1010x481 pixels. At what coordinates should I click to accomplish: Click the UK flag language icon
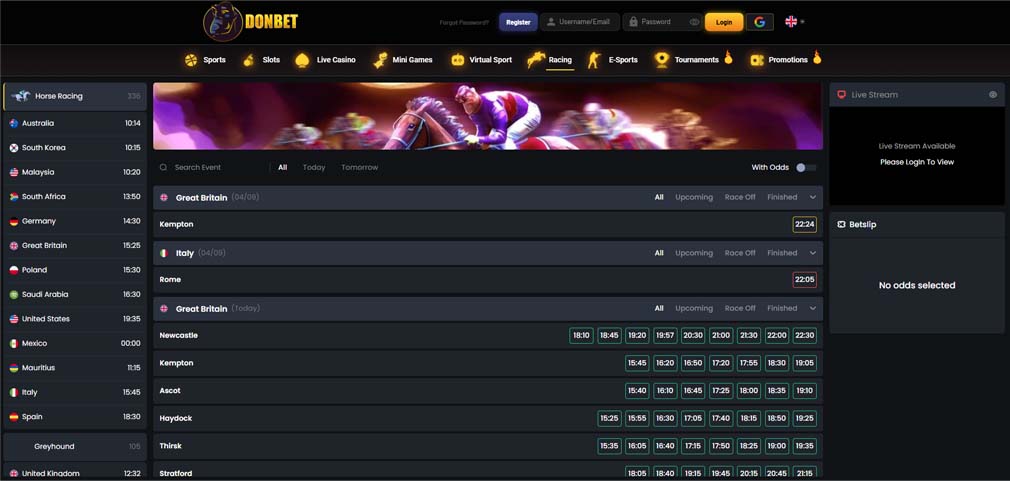(x=791, y=22)
